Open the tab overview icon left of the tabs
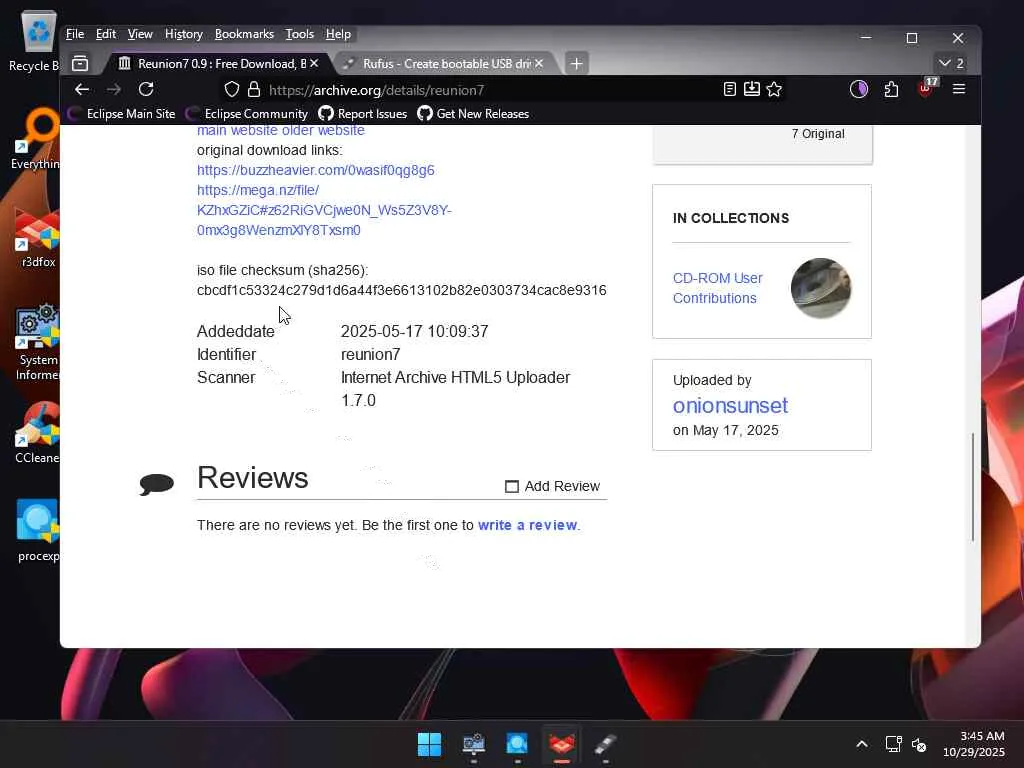The width and height of the screenshot is (1024, 768). pyautogui.click(x=80, y=63)
